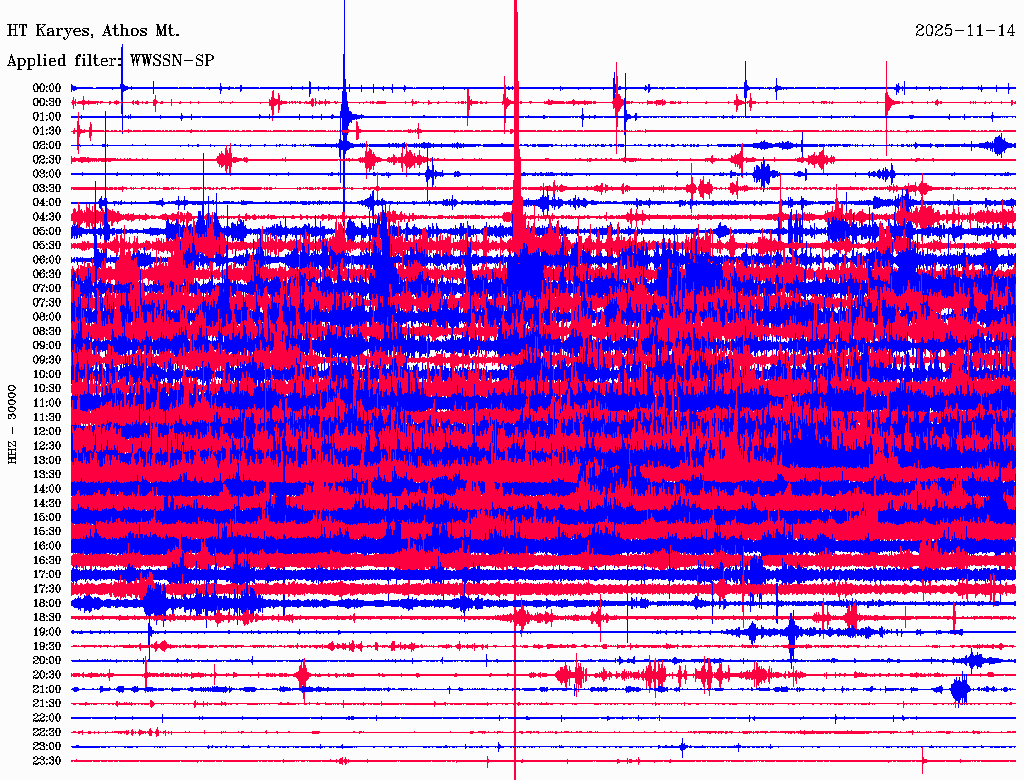This screenshot has width=1024, height=780.
Task: Select the '19:30' time label
Action: [x=47, y=647]
